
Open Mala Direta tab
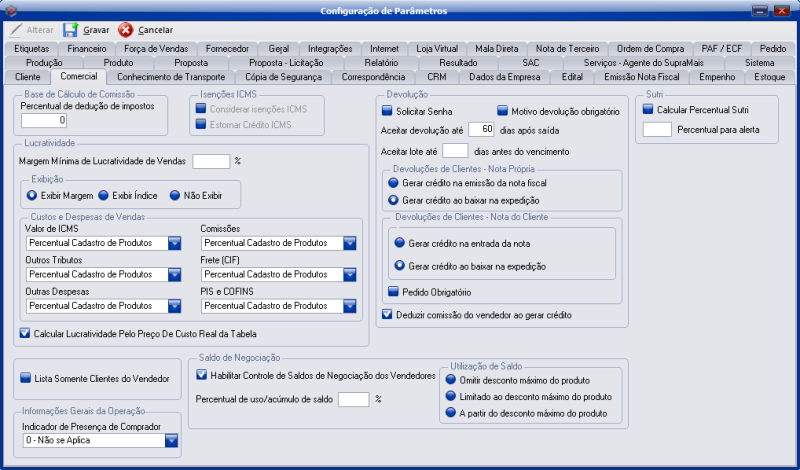point(496,49)
